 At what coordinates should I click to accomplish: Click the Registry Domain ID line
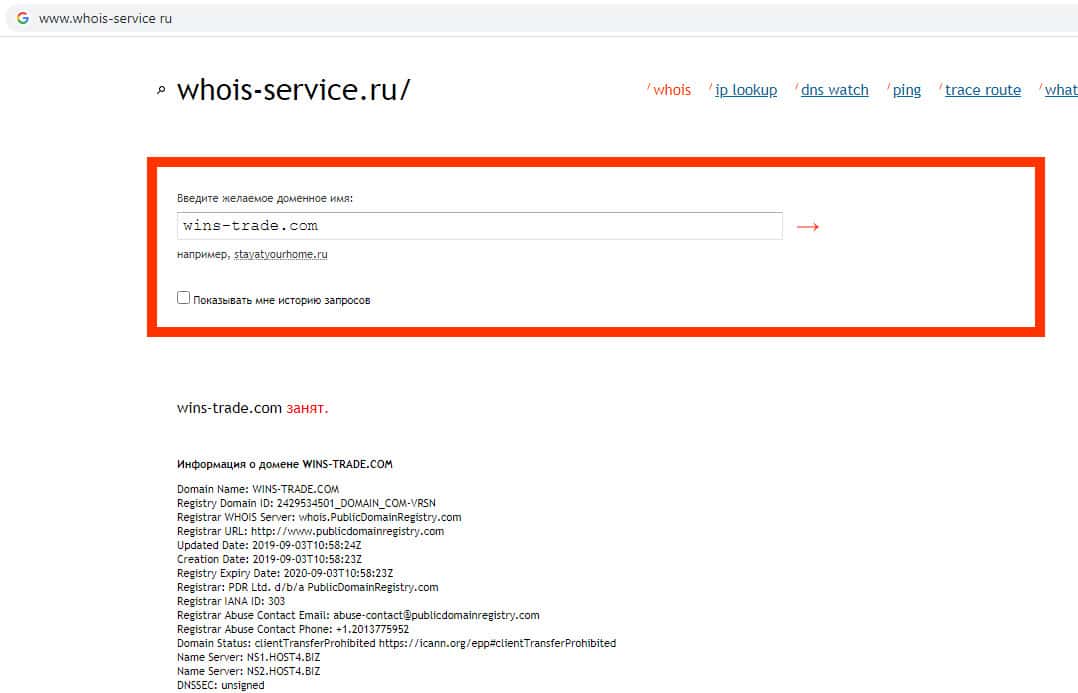[306, 503]
